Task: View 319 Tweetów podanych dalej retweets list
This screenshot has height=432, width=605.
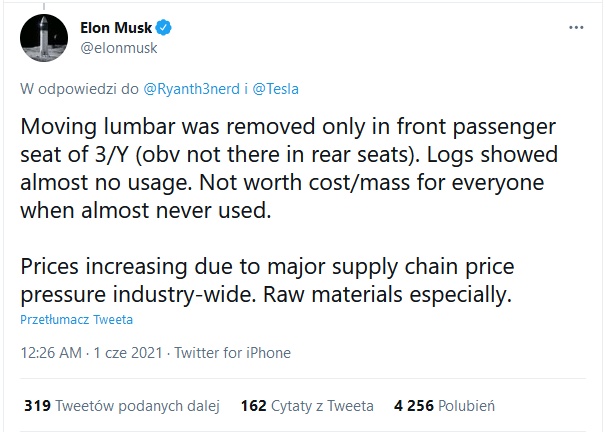Action: 122,406
